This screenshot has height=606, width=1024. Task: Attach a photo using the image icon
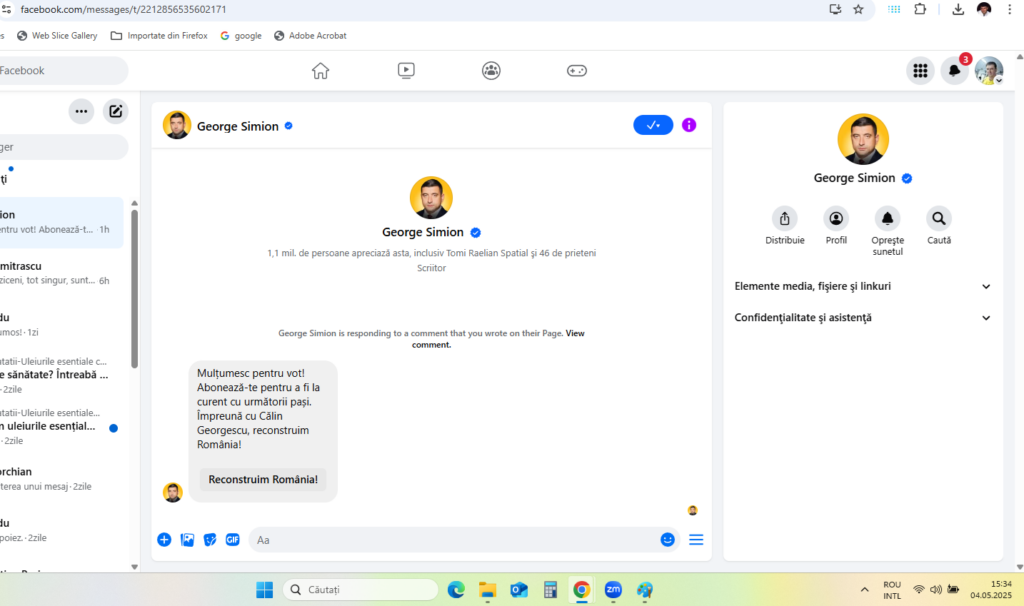(x=187, y=539)
